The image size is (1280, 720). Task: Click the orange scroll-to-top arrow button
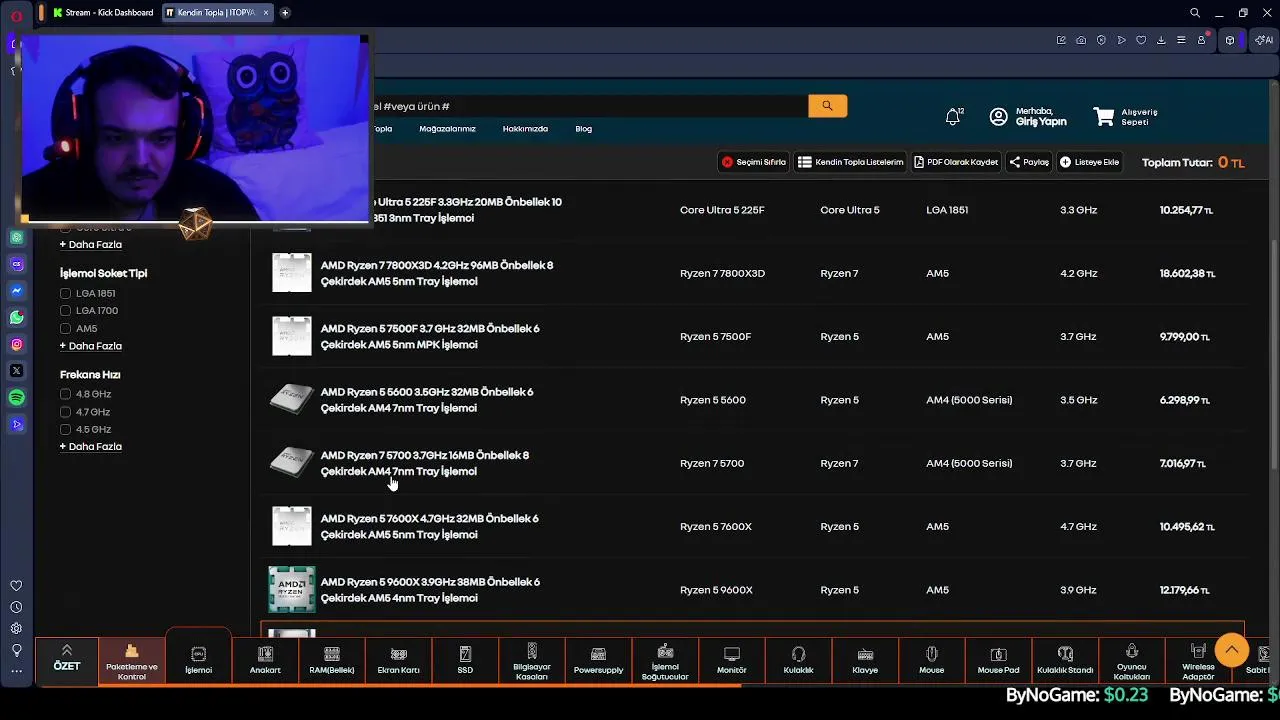(1232, 650)
